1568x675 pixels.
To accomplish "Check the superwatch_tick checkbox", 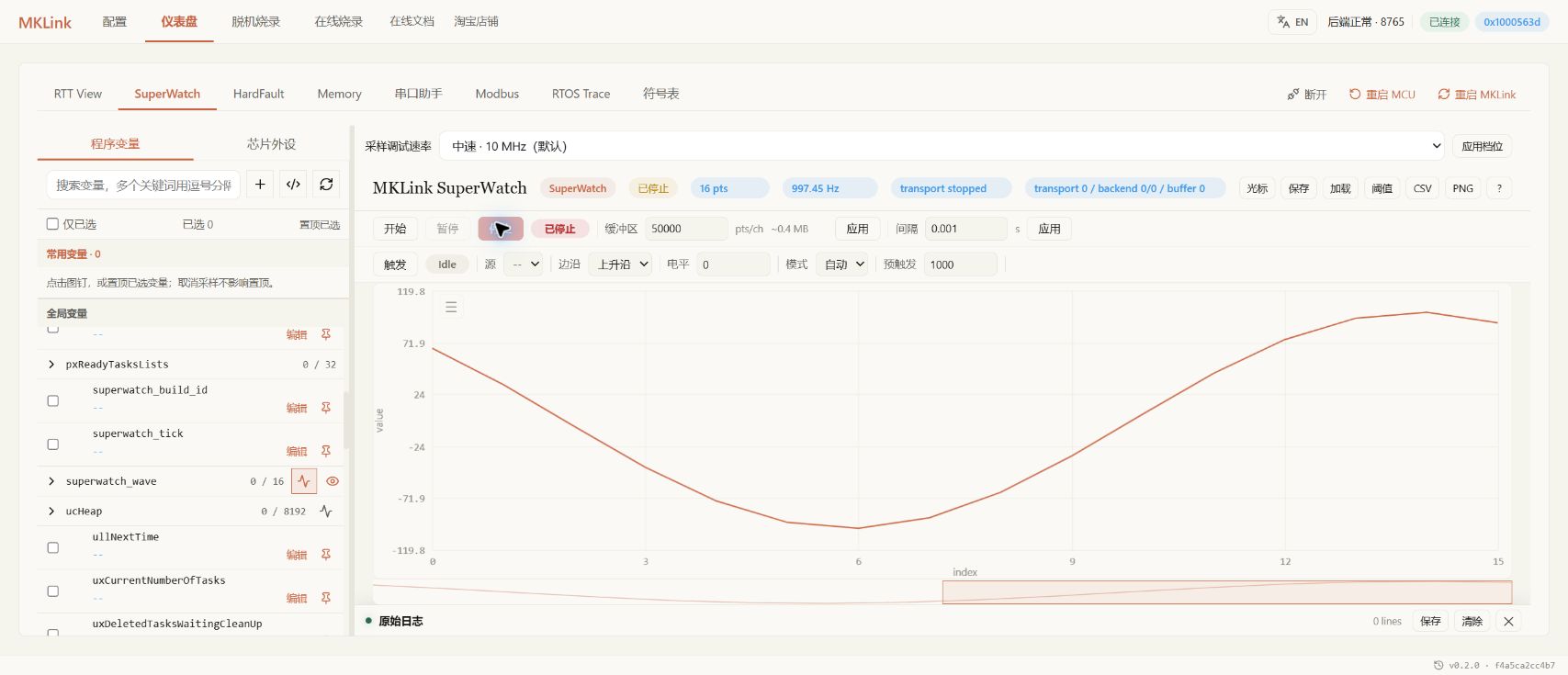I will 53,444.
